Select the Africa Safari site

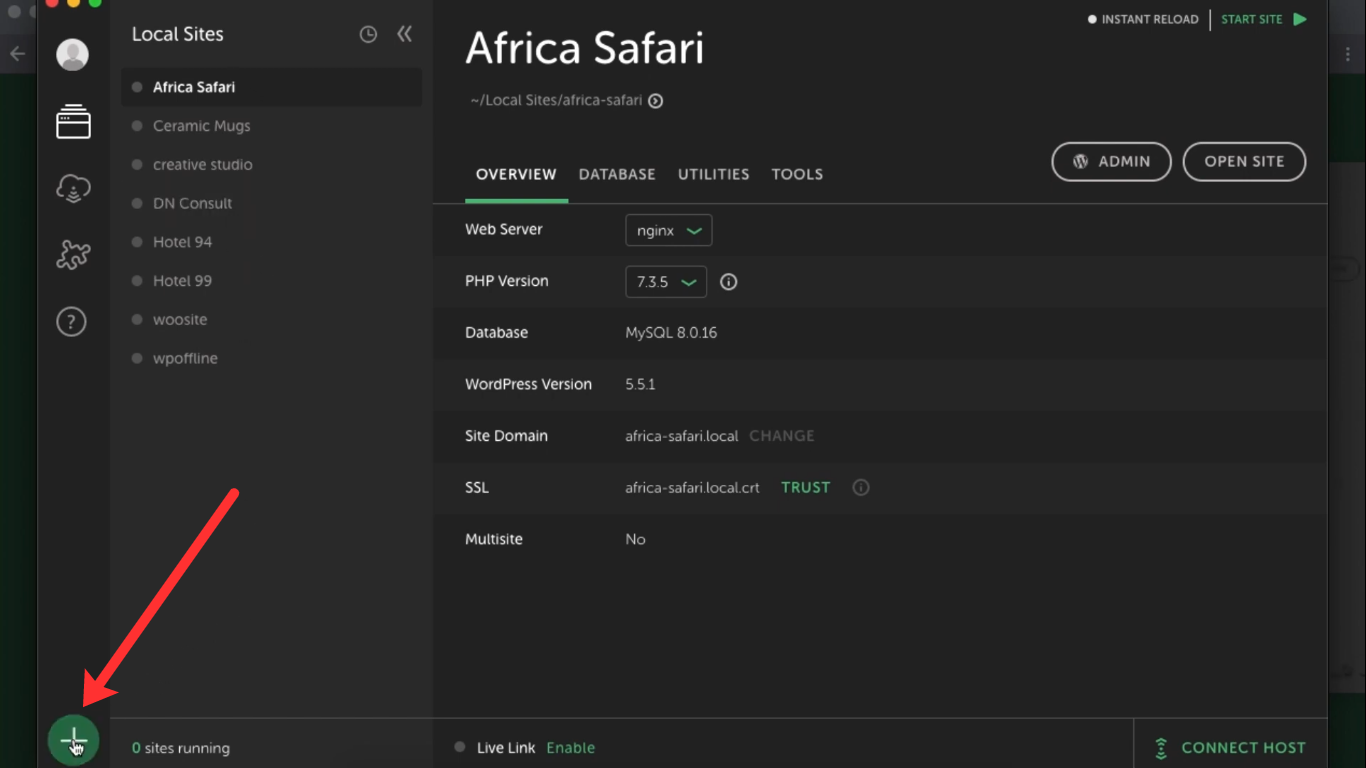point(271,87)
